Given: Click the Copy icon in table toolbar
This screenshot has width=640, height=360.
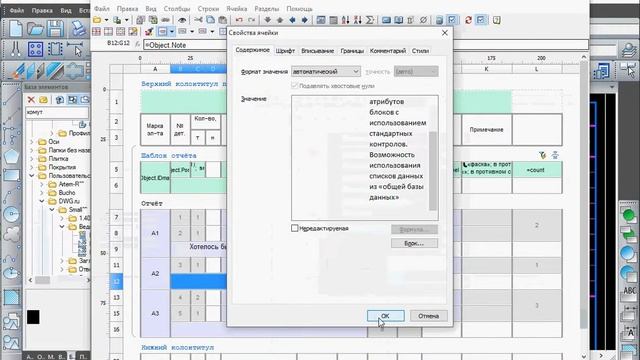Looking at the screenshot, I should [211, 20].
